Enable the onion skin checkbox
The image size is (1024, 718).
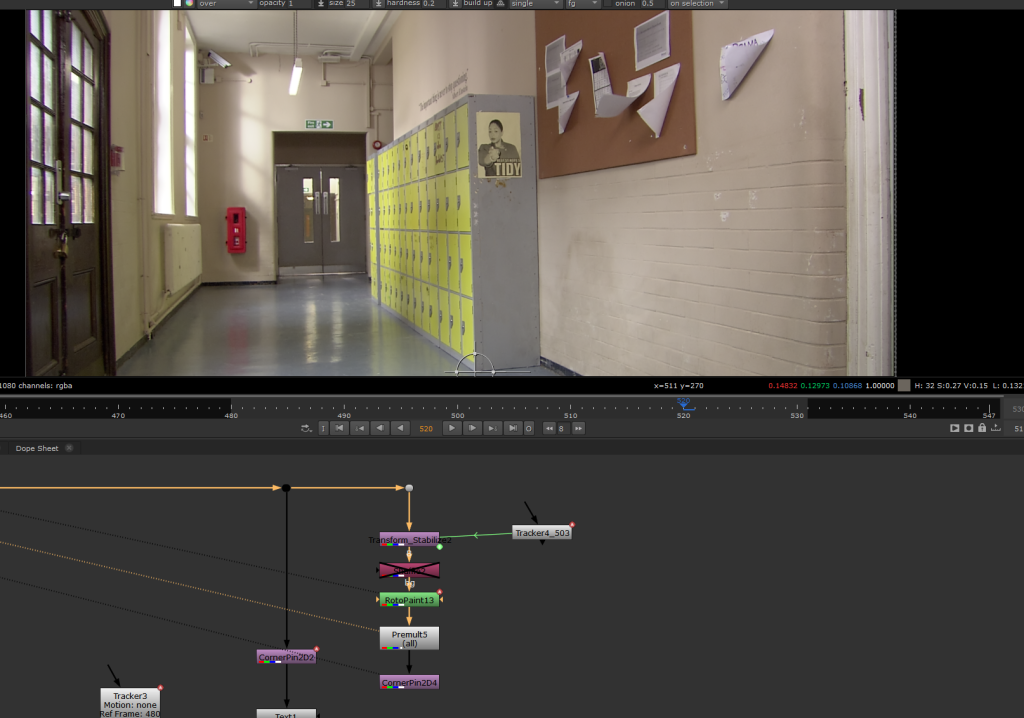click(x=607, y=3)
